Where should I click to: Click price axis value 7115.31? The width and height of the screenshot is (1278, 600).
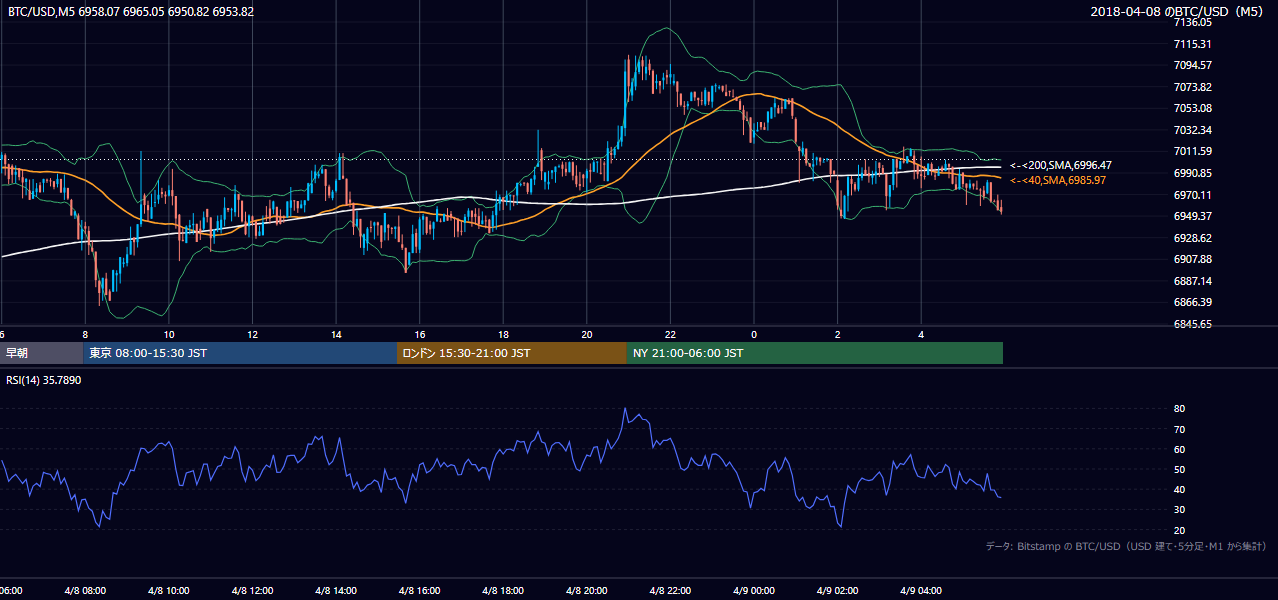tap(1193, 44)
